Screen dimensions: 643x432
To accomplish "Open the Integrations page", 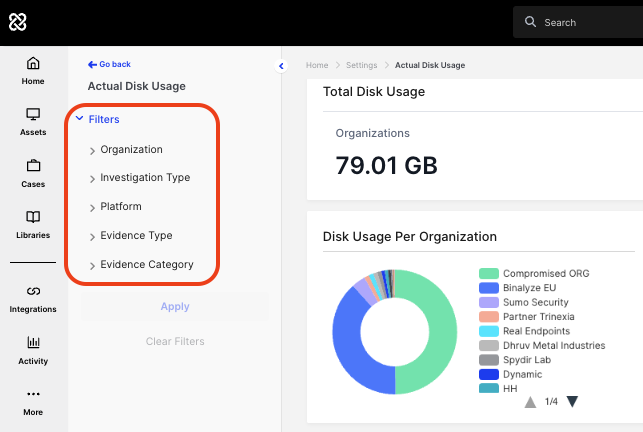I will [x=33, y=299].
